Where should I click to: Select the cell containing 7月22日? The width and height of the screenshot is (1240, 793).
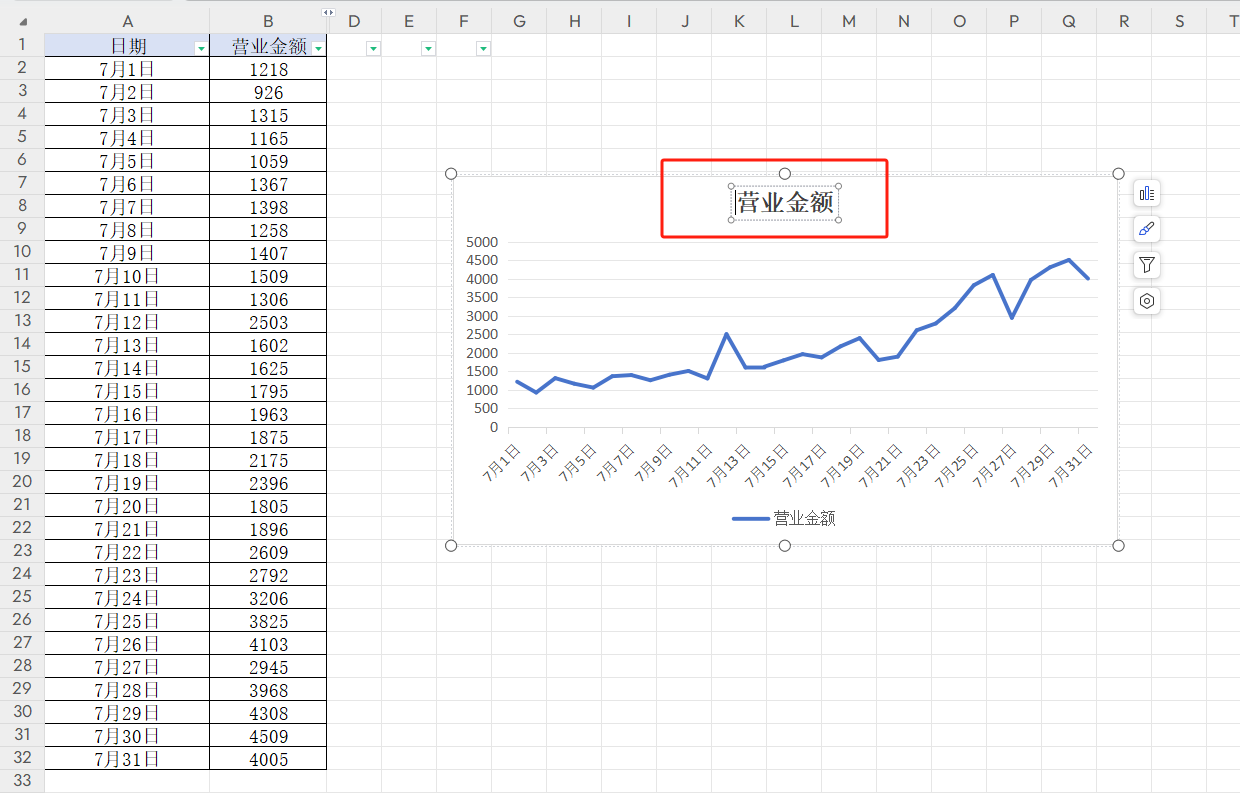127,551
